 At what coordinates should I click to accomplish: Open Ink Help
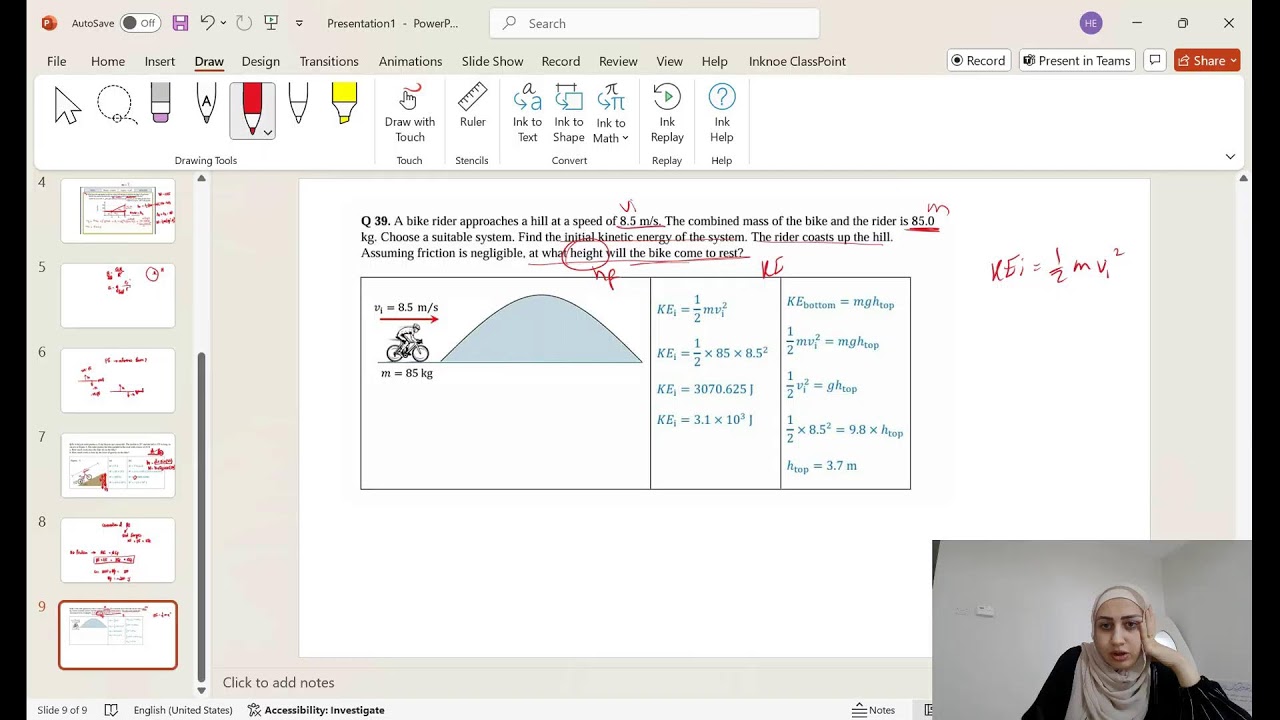click(722, 114)
